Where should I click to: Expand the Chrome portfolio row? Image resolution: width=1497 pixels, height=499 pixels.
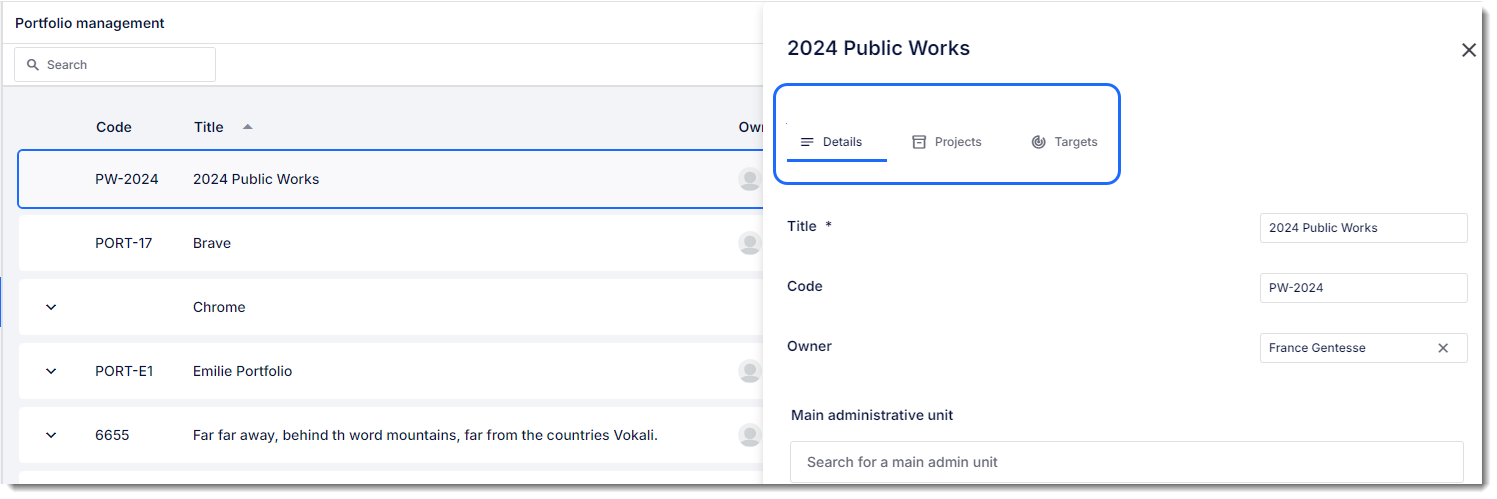point(51,307)
